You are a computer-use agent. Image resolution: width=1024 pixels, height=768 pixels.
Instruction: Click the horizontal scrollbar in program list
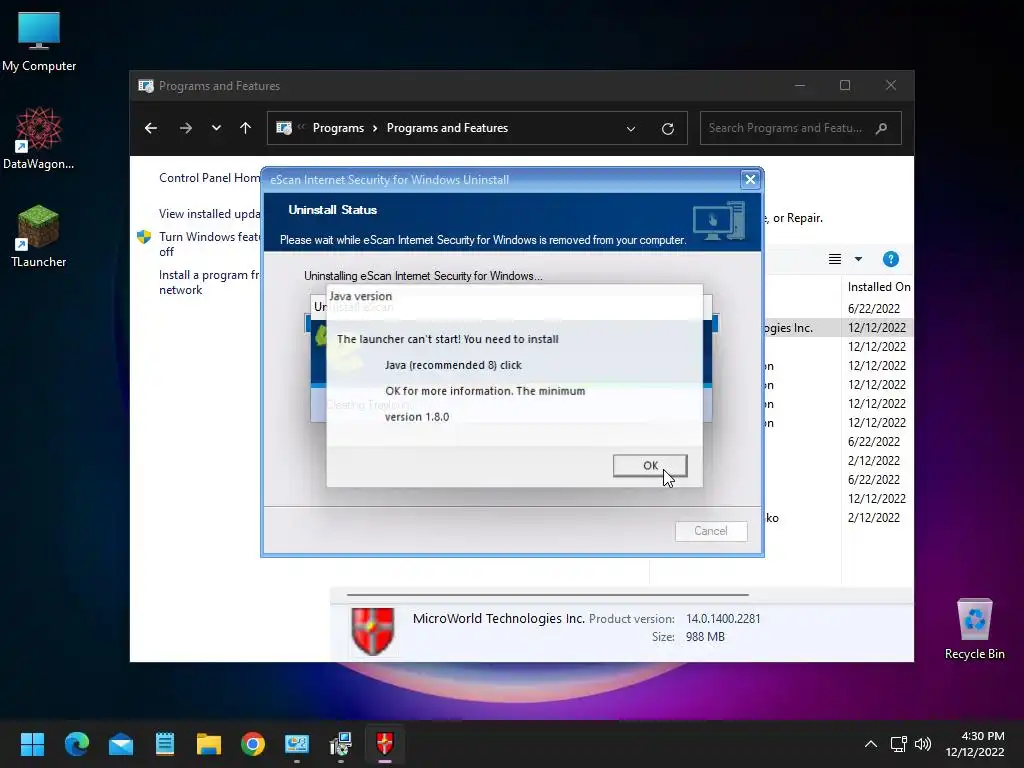[x=547, y=595]
